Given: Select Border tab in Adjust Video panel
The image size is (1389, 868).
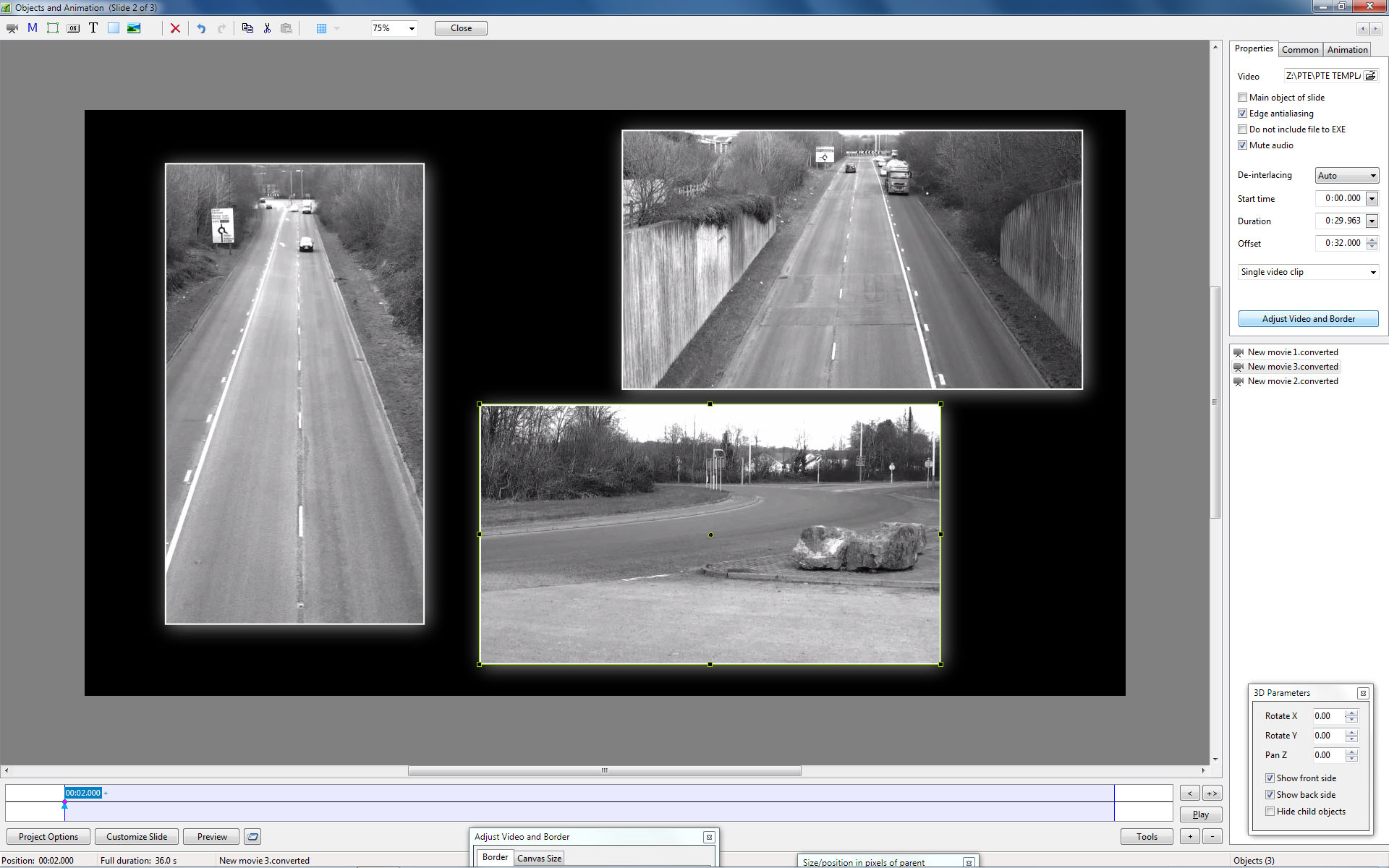Looking at the screenshot, I should click(x=495, y=857).
